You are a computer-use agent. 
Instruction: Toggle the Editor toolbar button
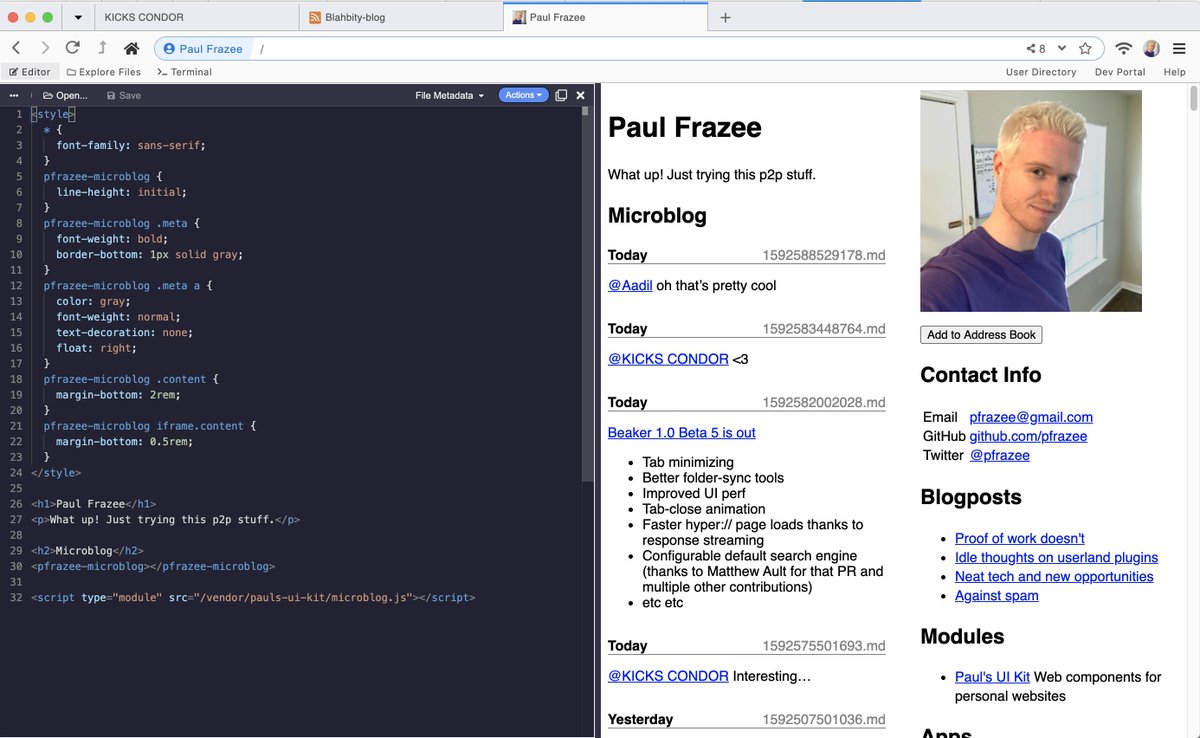(29, 72)
